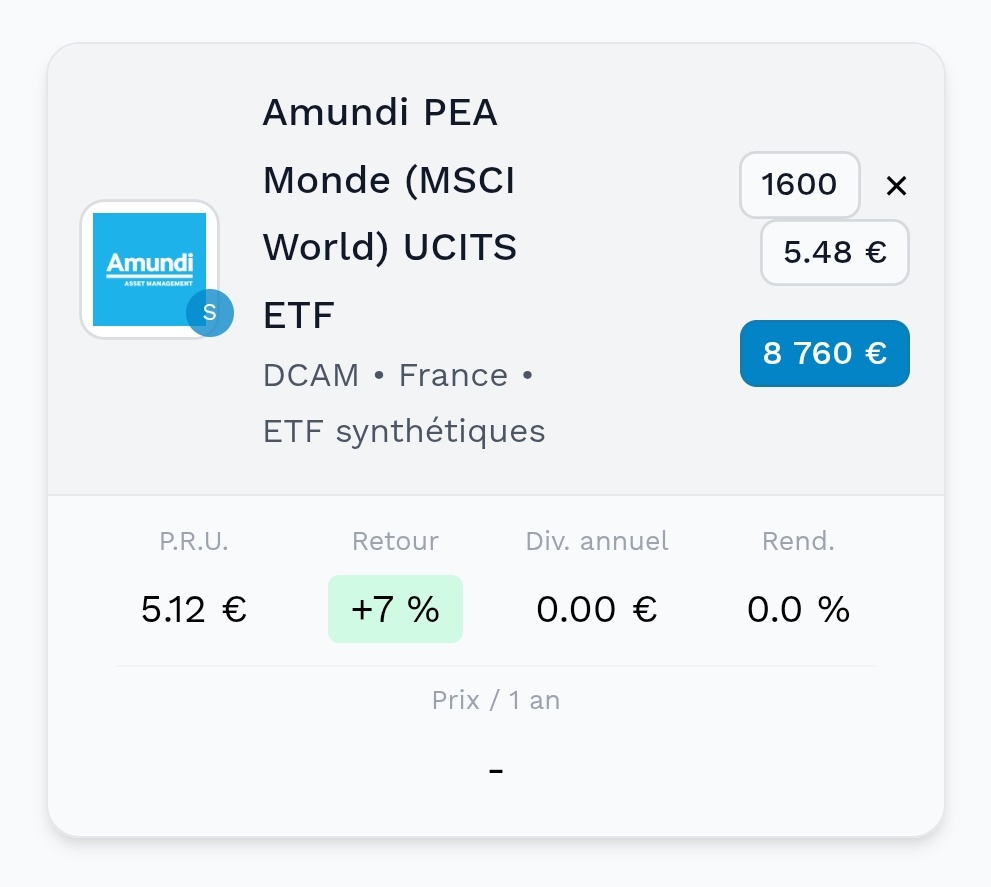Image resolution: width=991 pixels, height=887 pixels.
Task: Open the Amundi PEA Monde ETF title
Action: pos(390,214)
